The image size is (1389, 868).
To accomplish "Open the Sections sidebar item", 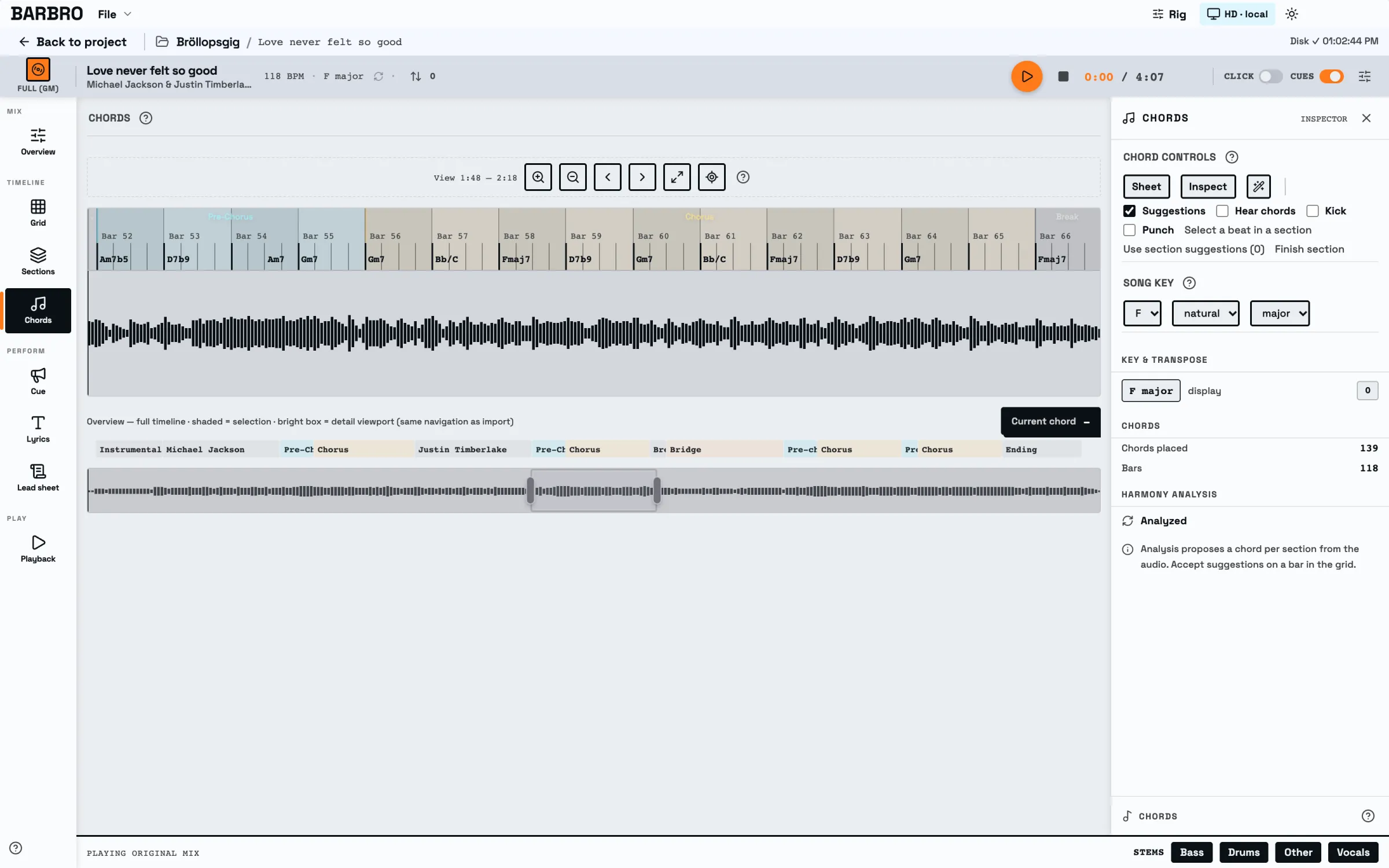I will (x=38, y=262).
